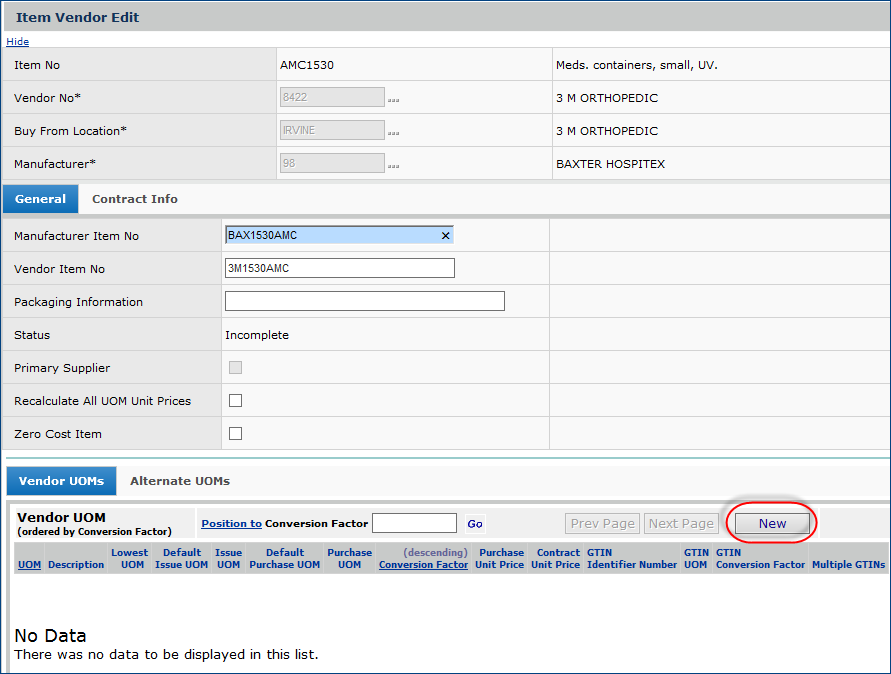Select the General tab
This screenshot has height=674, width=891.
coord(40,199)
